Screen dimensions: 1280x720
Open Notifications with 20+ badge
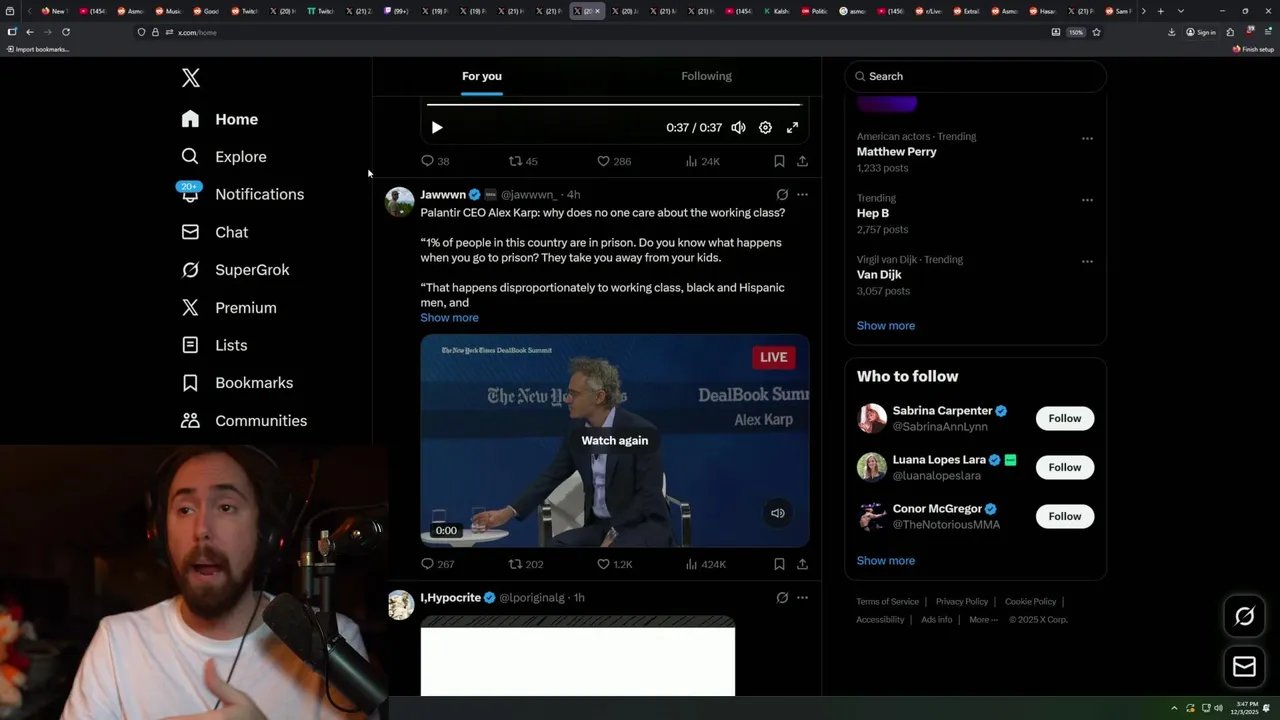[x=242, y=194]
